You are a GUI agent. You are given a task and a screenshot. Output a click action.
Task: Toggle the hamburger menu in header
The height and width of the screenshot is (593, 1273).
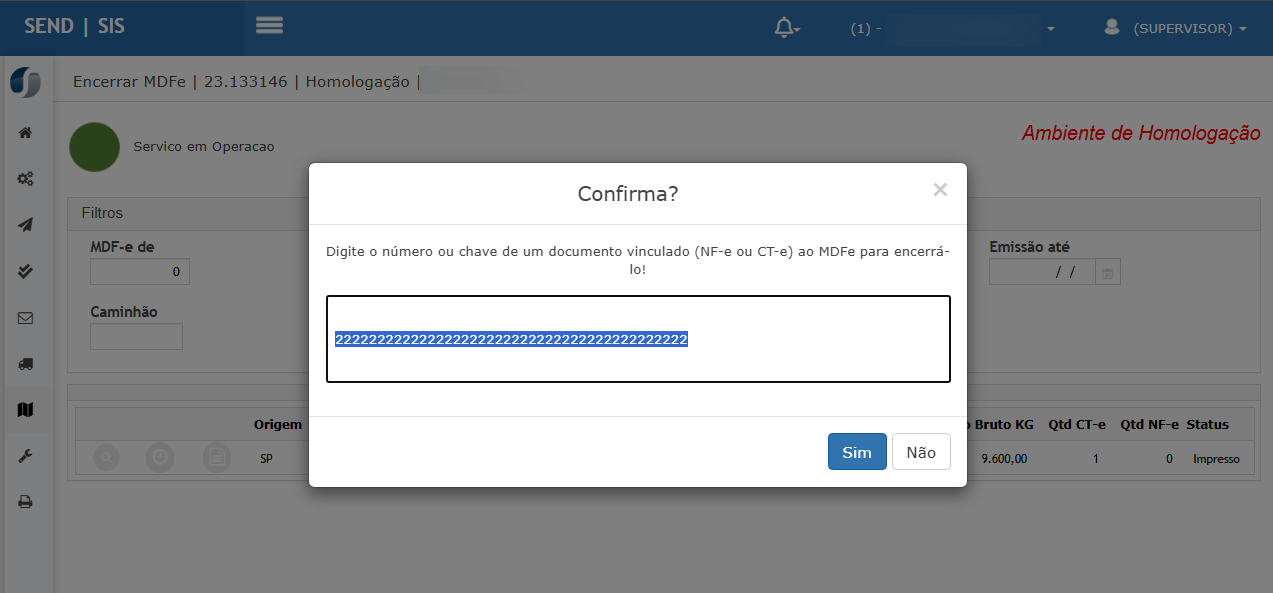click(269, 26)
